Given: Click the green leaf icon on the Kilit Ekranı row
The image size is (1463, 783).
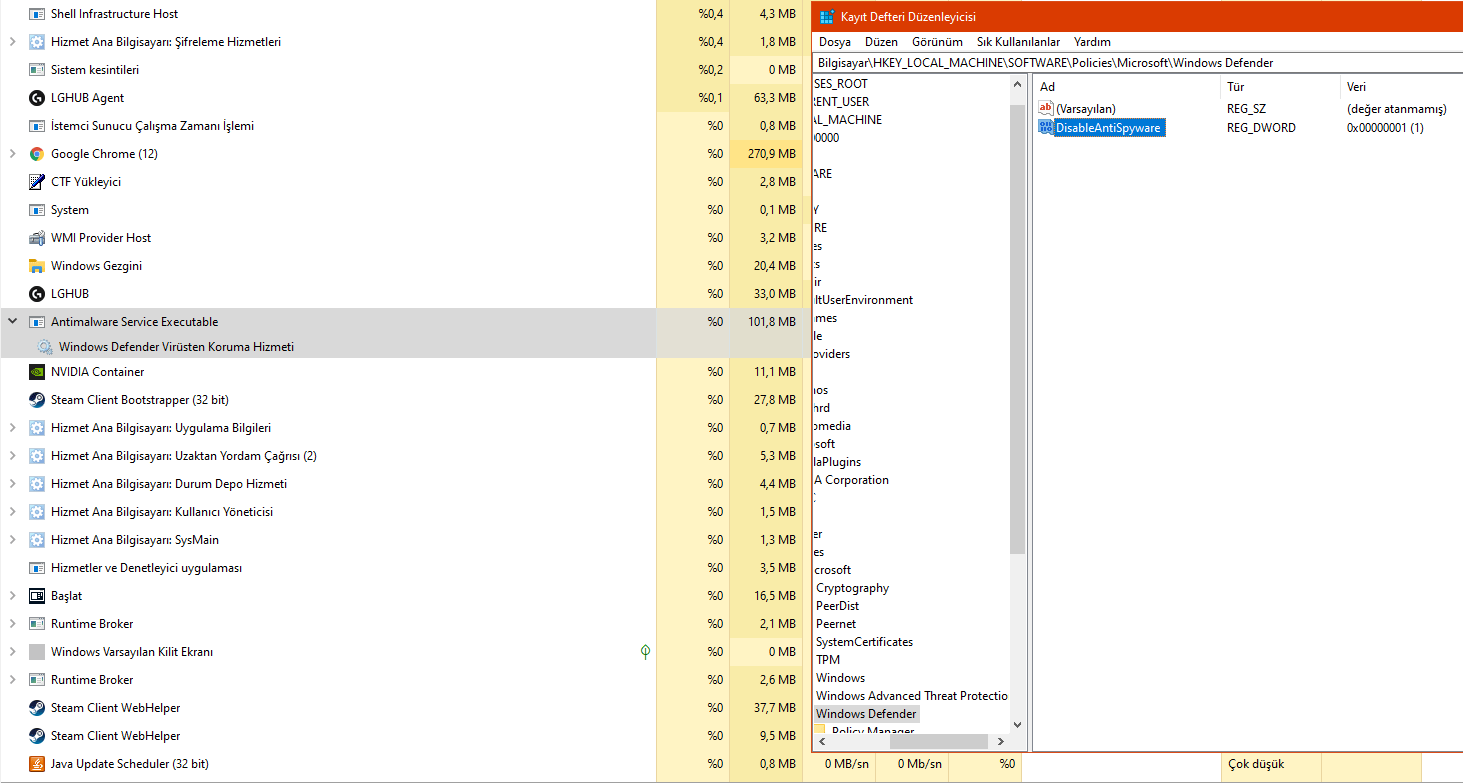Looking at the screenshot, I should [x=645, y=652].
